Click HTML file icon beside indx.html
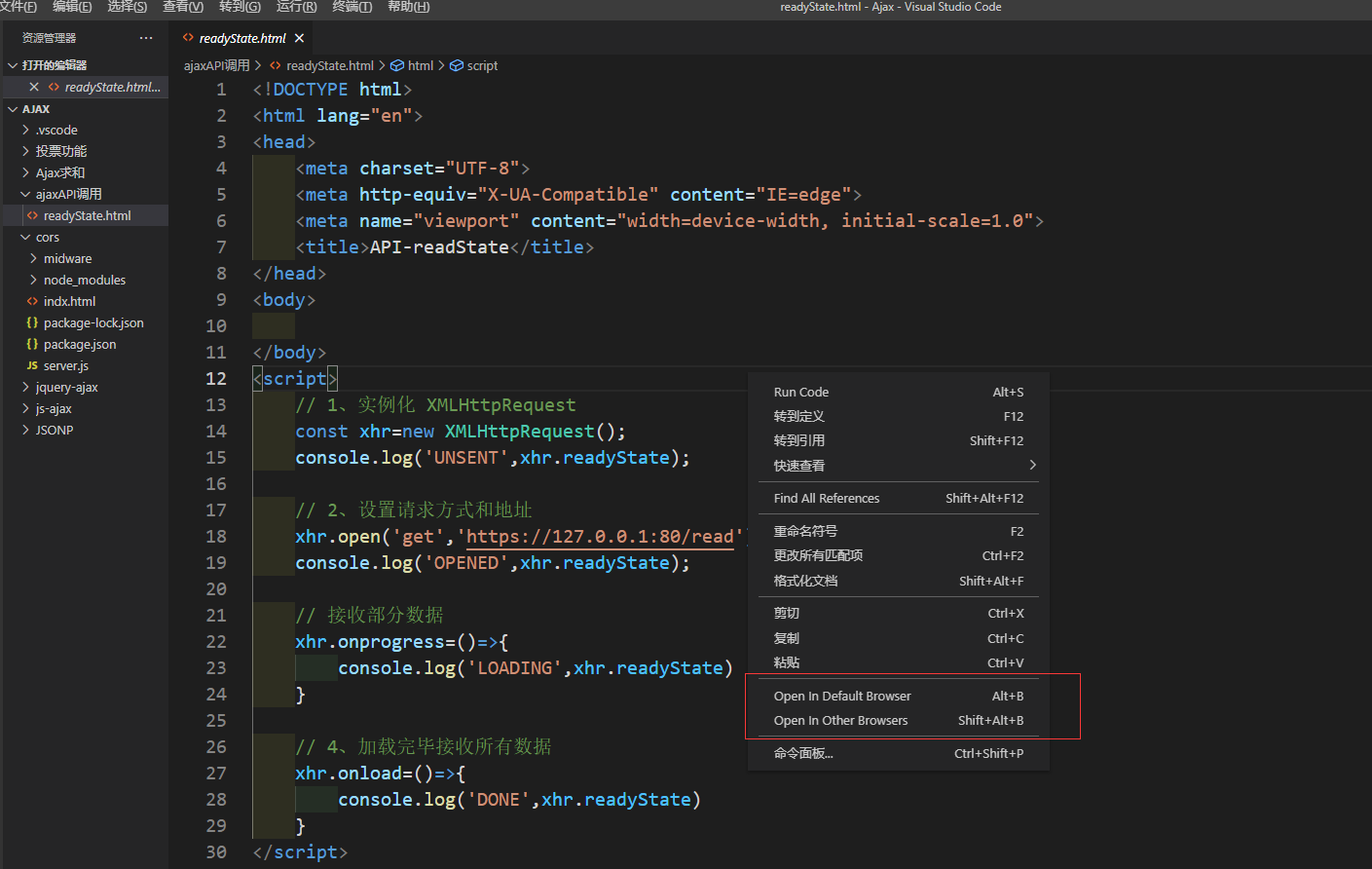 (32, 301)
